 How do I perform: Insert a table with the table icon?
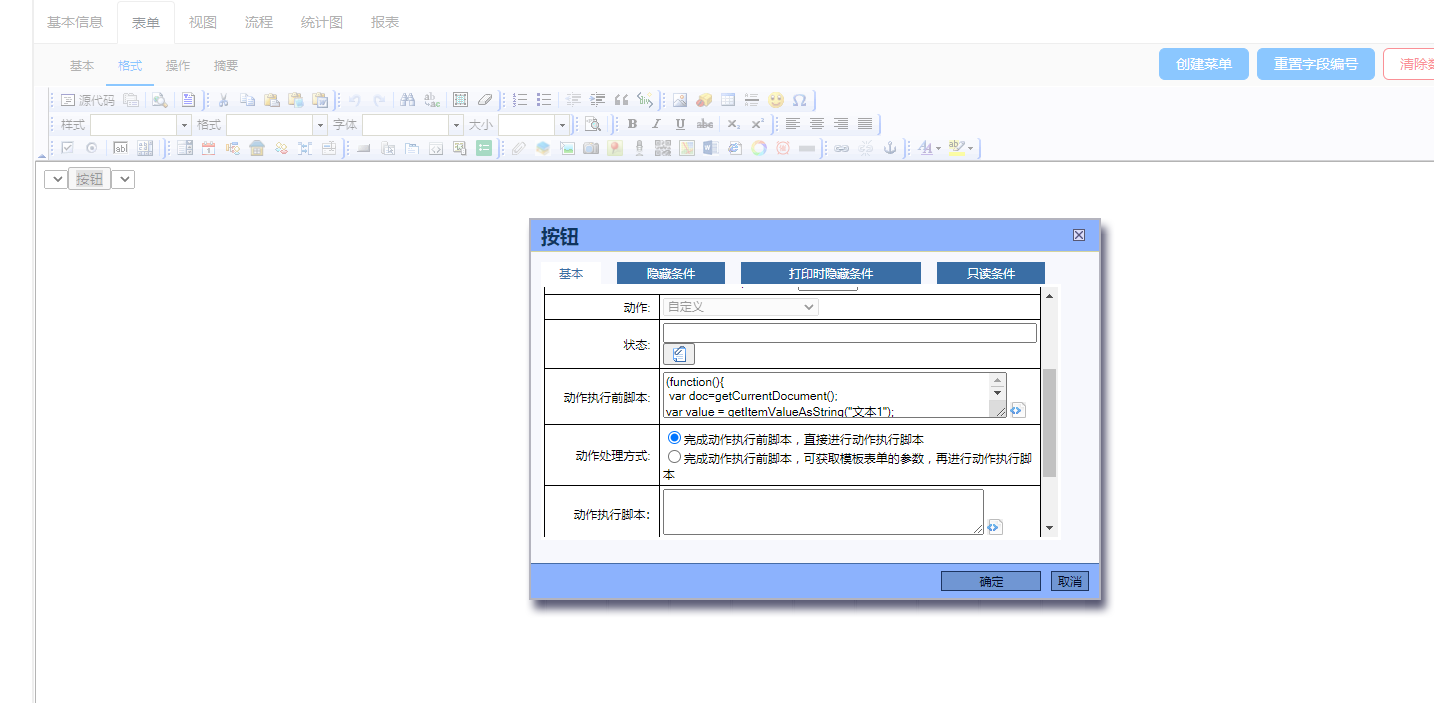pos(728,100)
